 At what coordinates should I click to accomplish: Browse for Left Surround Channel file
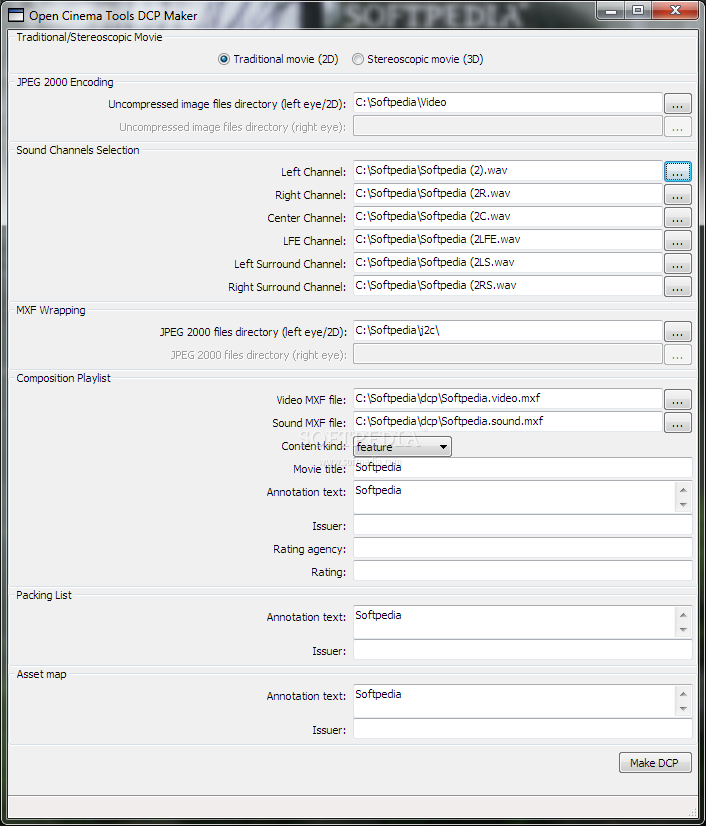pyautogui.click(x=678, y=264)
